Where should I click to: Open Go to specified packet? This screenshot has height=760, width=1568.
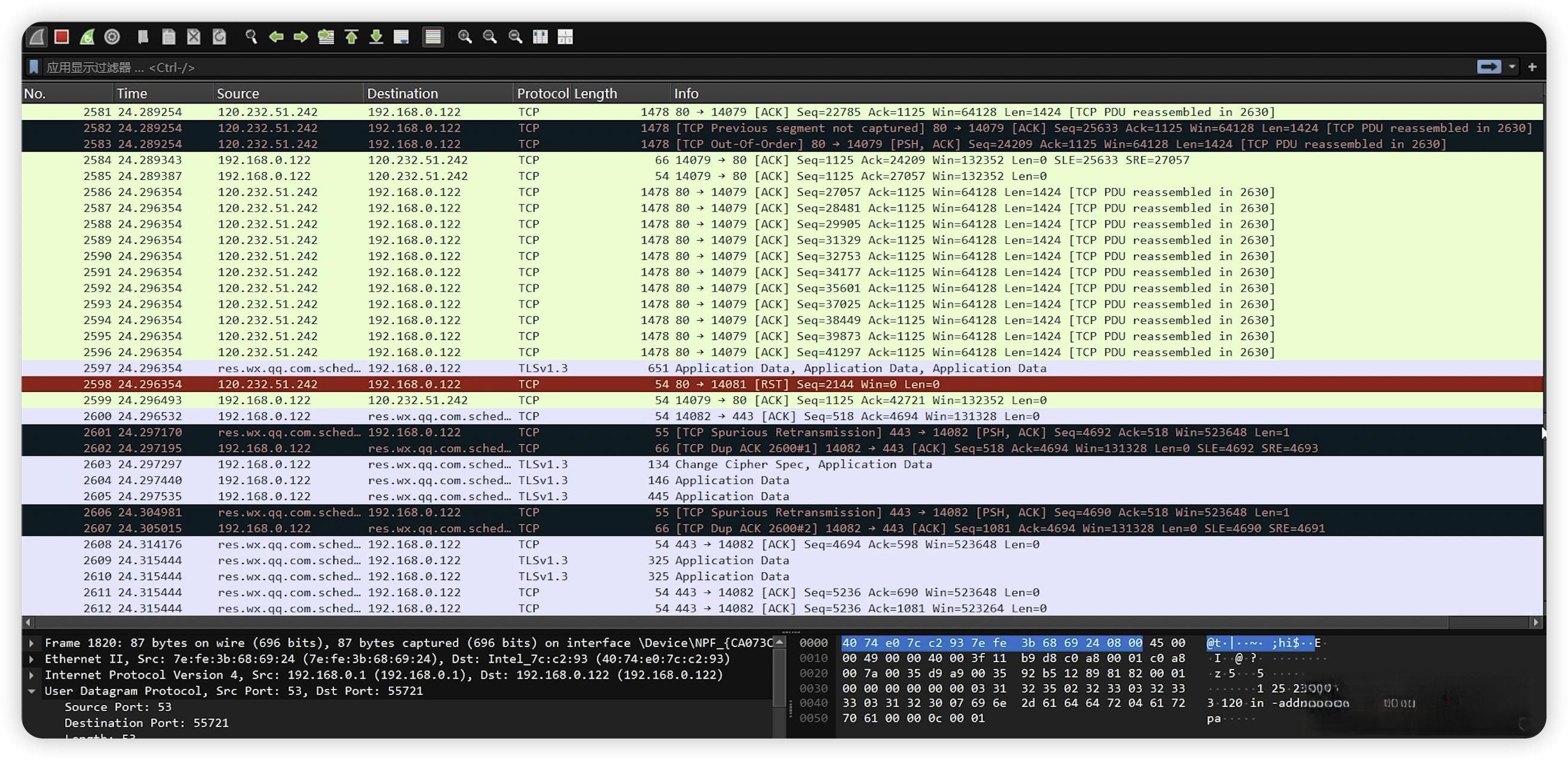click(326, 36)
